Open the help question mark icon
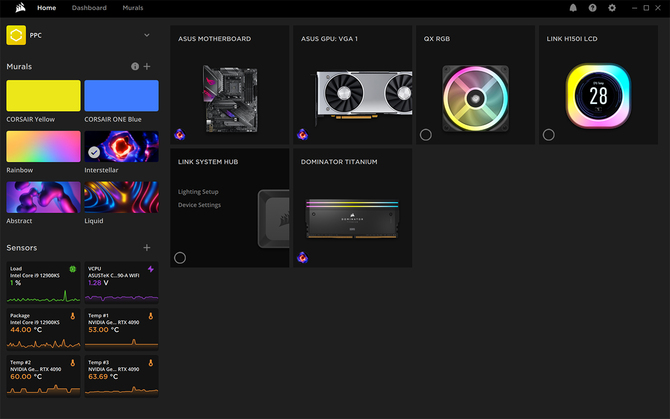 592,8
